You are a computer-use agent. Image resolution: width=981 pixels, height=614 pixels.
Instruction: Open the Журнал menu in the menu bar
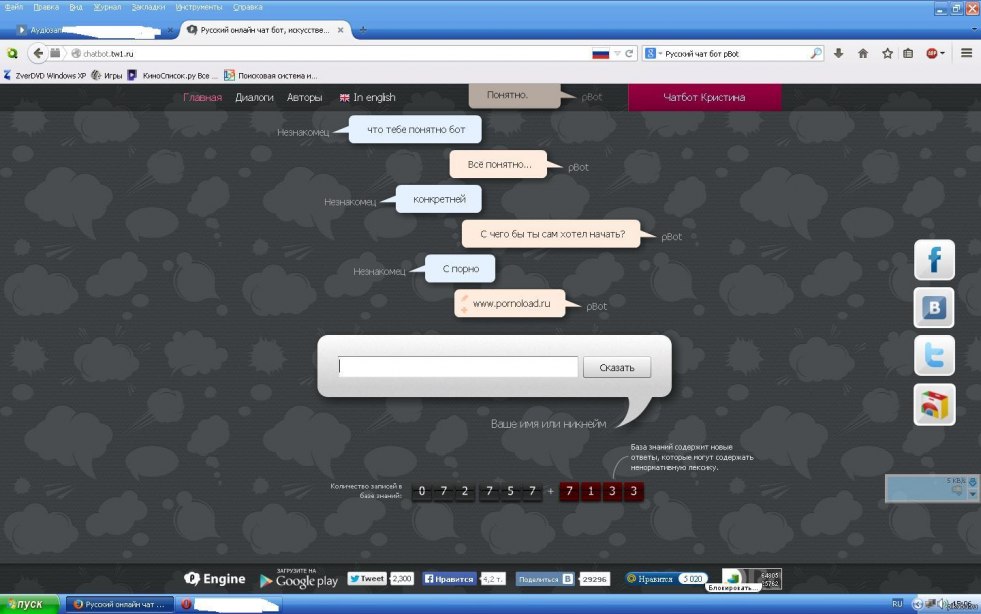[107, 7]
